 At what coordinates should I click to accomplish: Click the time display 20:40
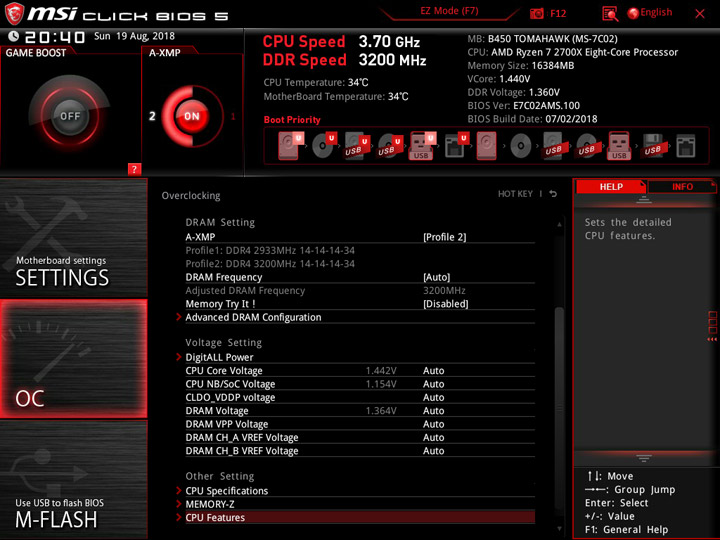55,37
